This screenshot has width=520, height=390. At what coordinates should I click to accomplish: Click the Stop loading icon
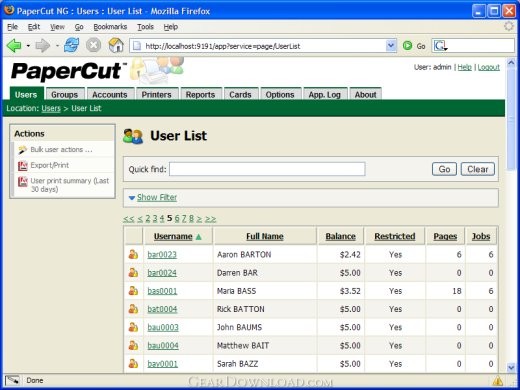click(x=94, y=45)
